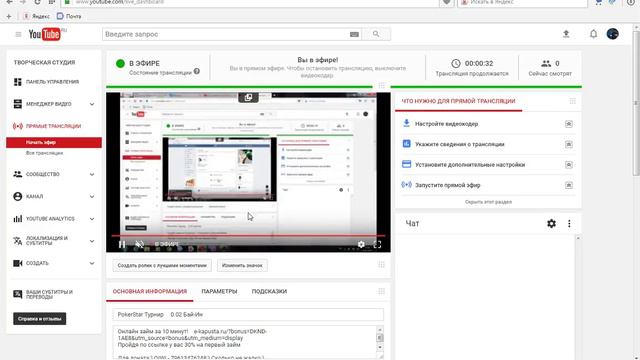The width and height of the screenshot is (640, 360).
Task: Click the card icon for Установите дополнительные настройки
Action: [407, 164]
